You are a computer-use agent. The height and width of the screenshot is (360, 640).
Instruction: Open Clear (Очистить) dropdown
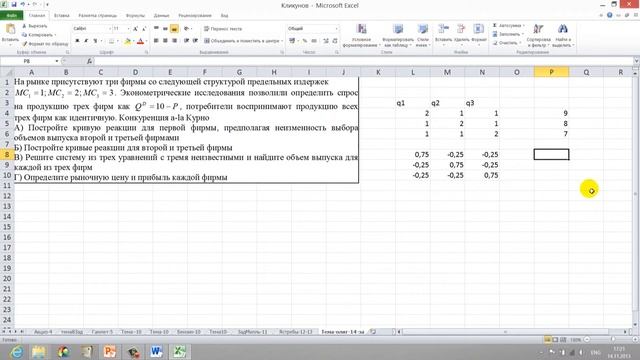[507, 43]
